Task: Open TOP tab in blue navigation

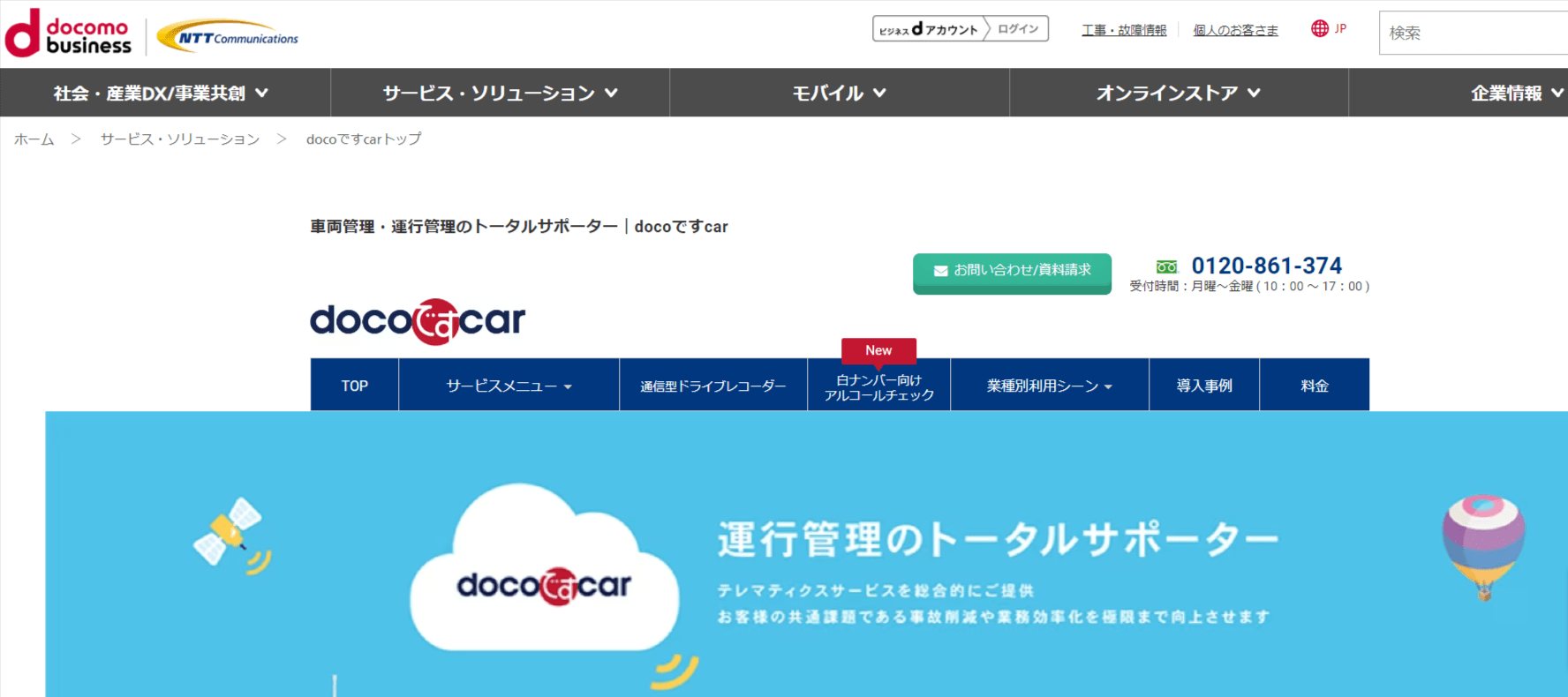Action: point(355,386)
